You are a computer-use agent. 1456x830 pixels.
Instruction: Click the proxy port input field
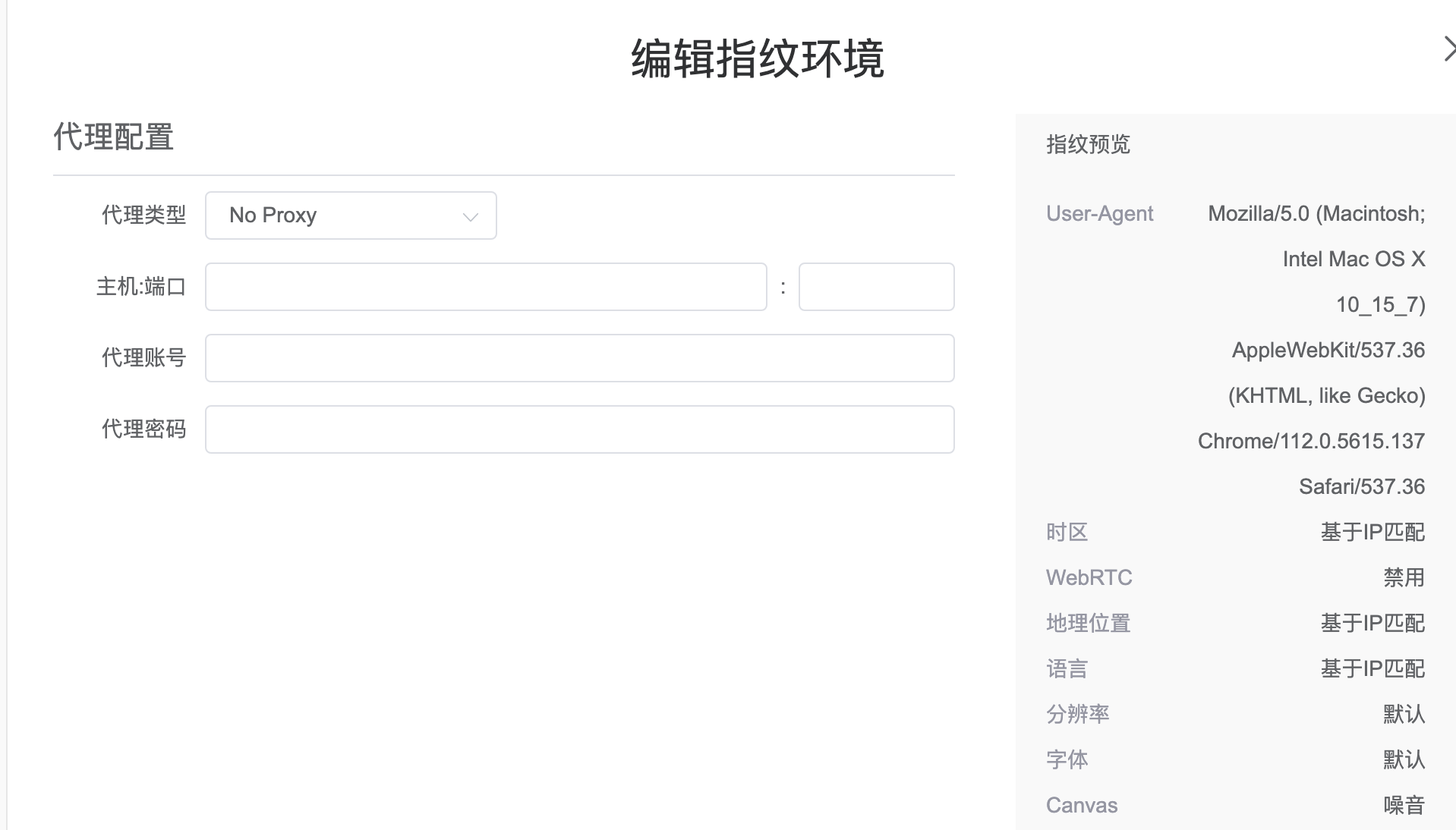click(876, 287)
